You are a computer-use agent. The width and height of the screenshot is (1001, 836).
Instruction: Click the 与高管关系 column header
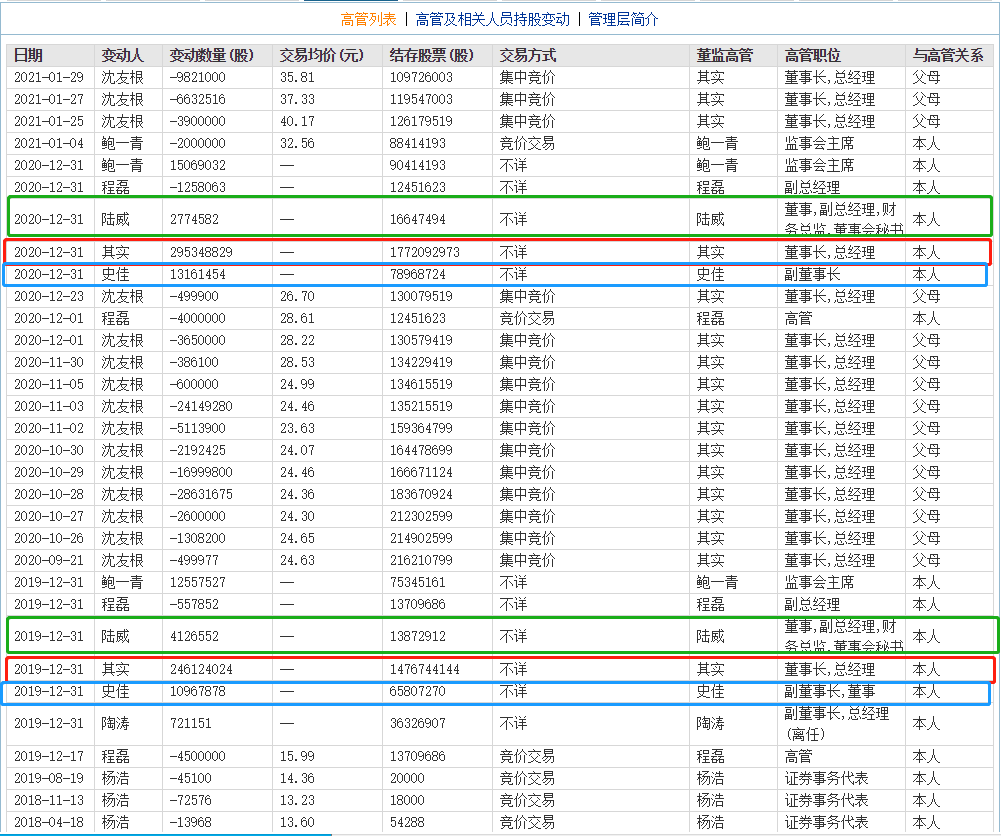click(x=948, y=56)
